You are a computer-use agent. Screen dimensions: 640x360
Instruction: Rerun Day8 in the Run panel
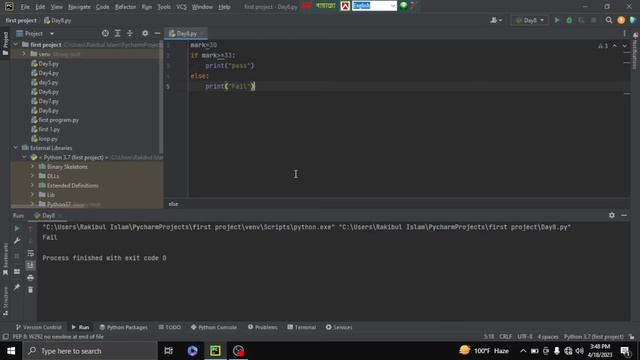point(17,229)
